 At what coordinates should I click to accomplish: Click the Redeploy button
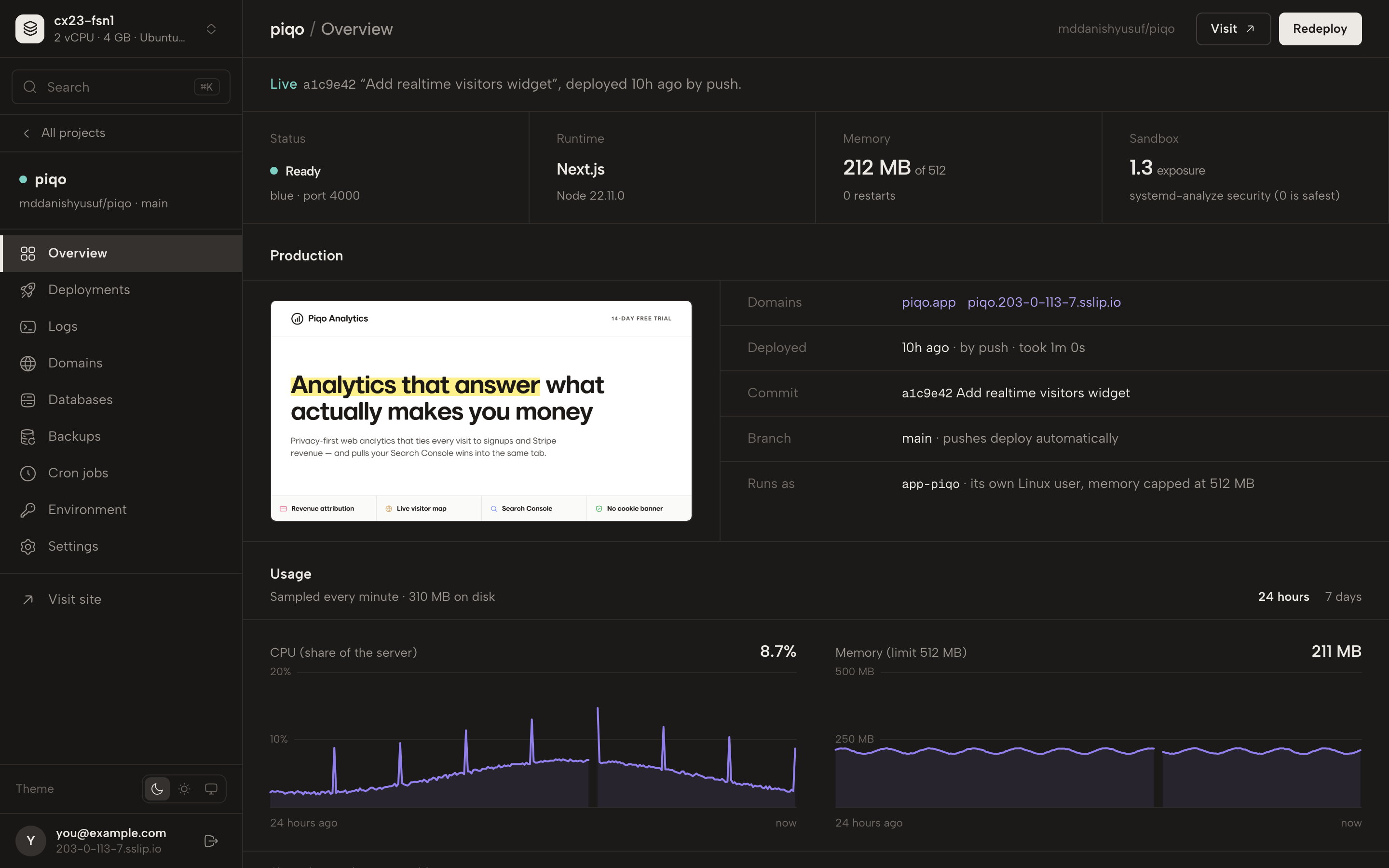click(1320, 29)
